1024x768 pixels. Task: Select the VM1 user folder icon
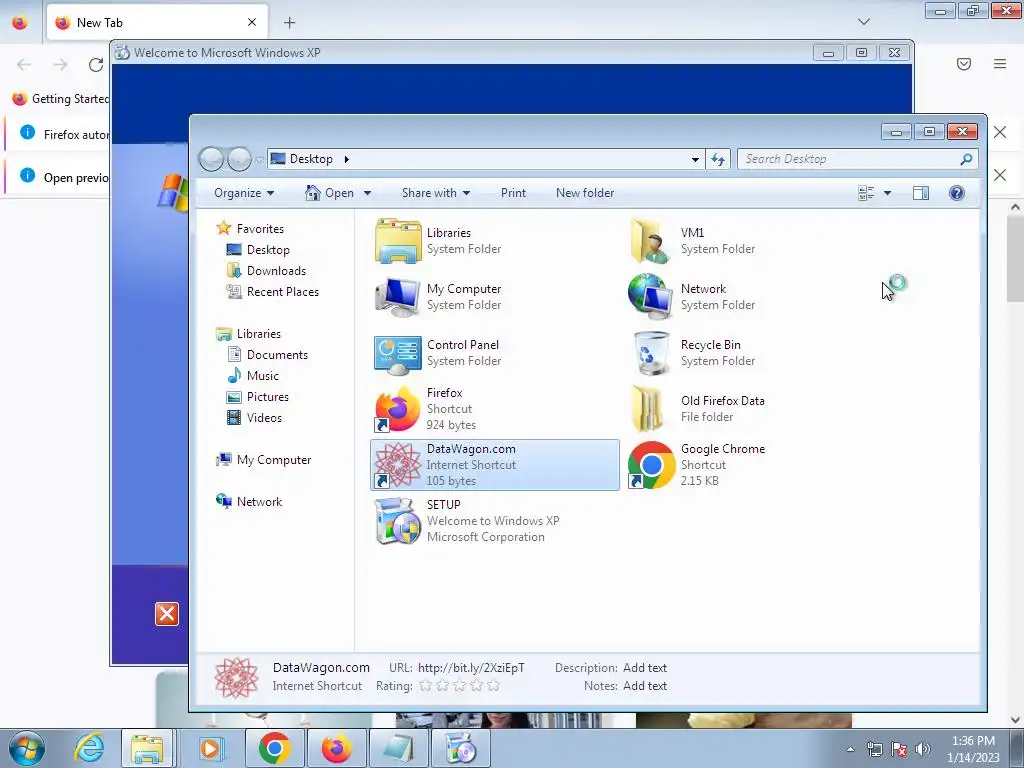pyautogui.click(x=650, y=241)
